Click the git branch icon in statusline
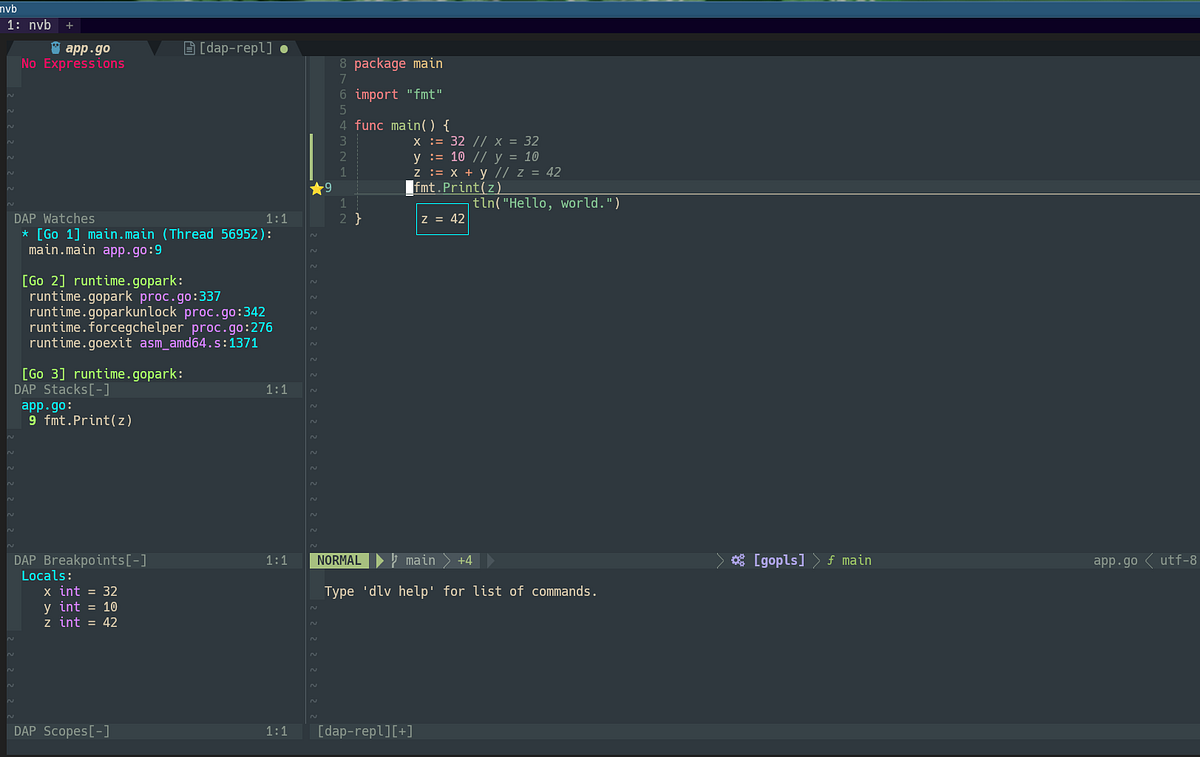 [x=396, y=561]
